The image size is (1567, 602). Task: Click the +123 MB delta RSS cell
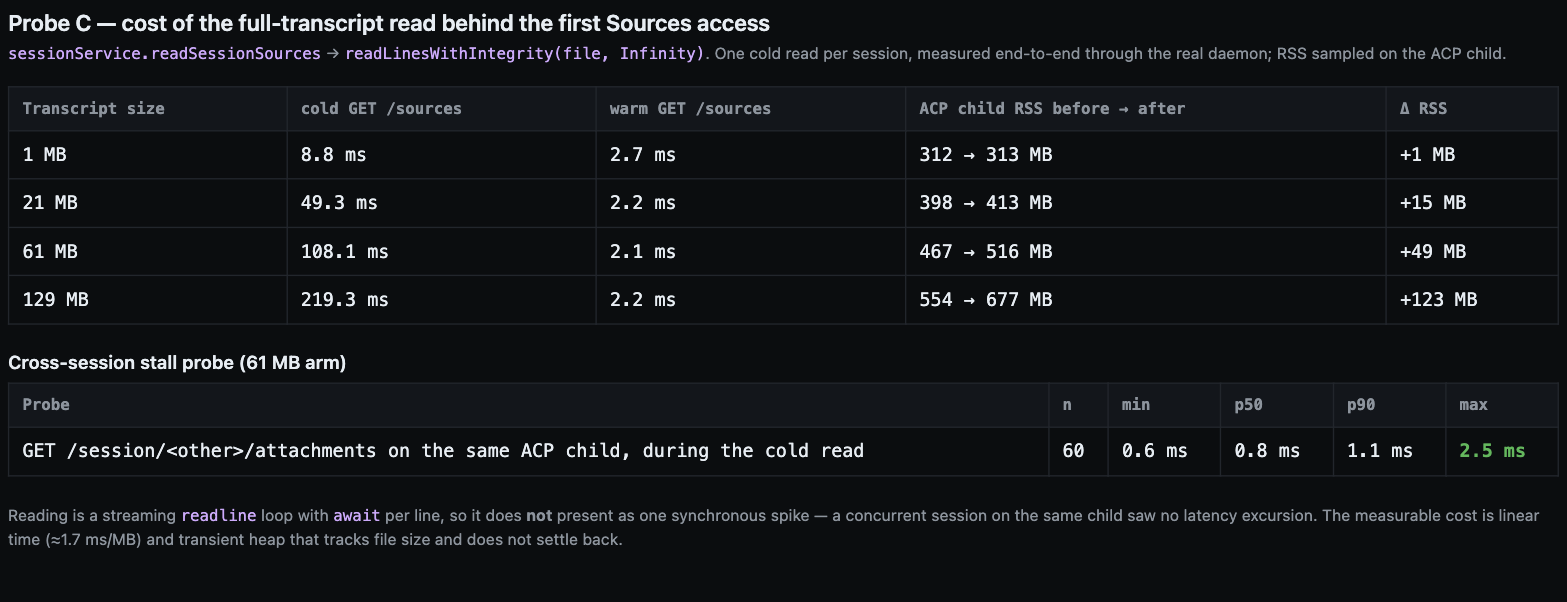[1438, 300]
